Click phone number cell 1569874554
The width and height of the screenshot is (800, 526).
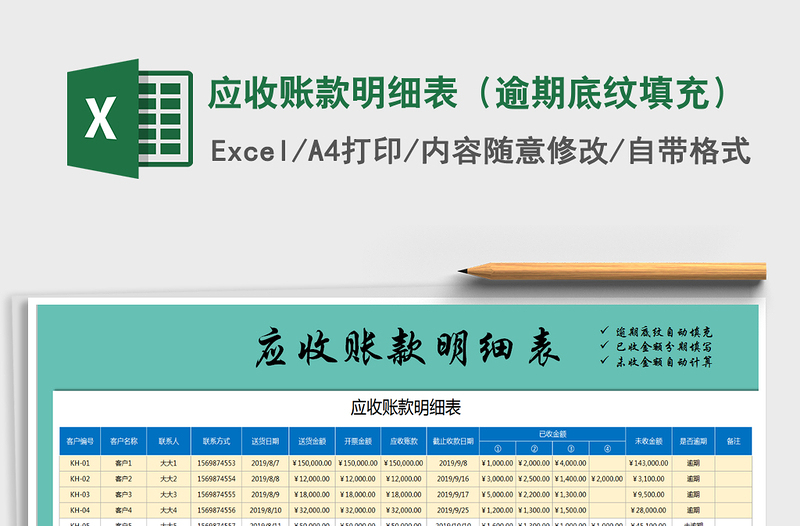click(x=216, y=479)
